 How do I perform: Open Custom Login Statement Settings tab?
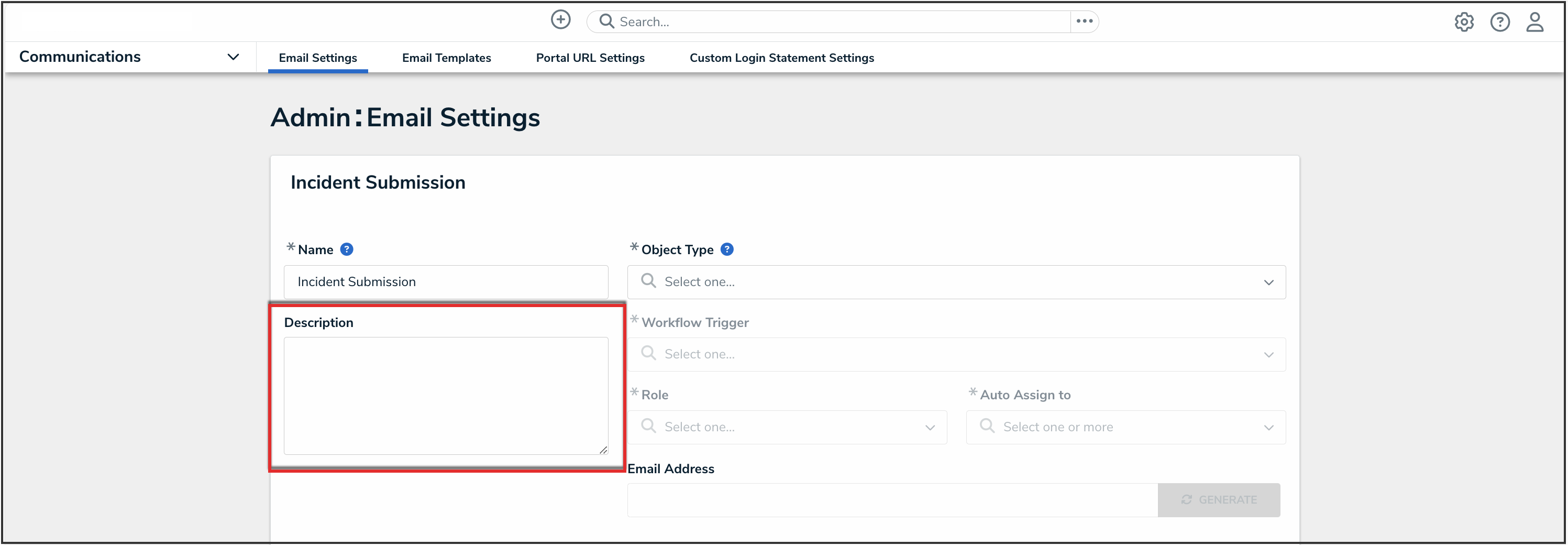point(781,58)
